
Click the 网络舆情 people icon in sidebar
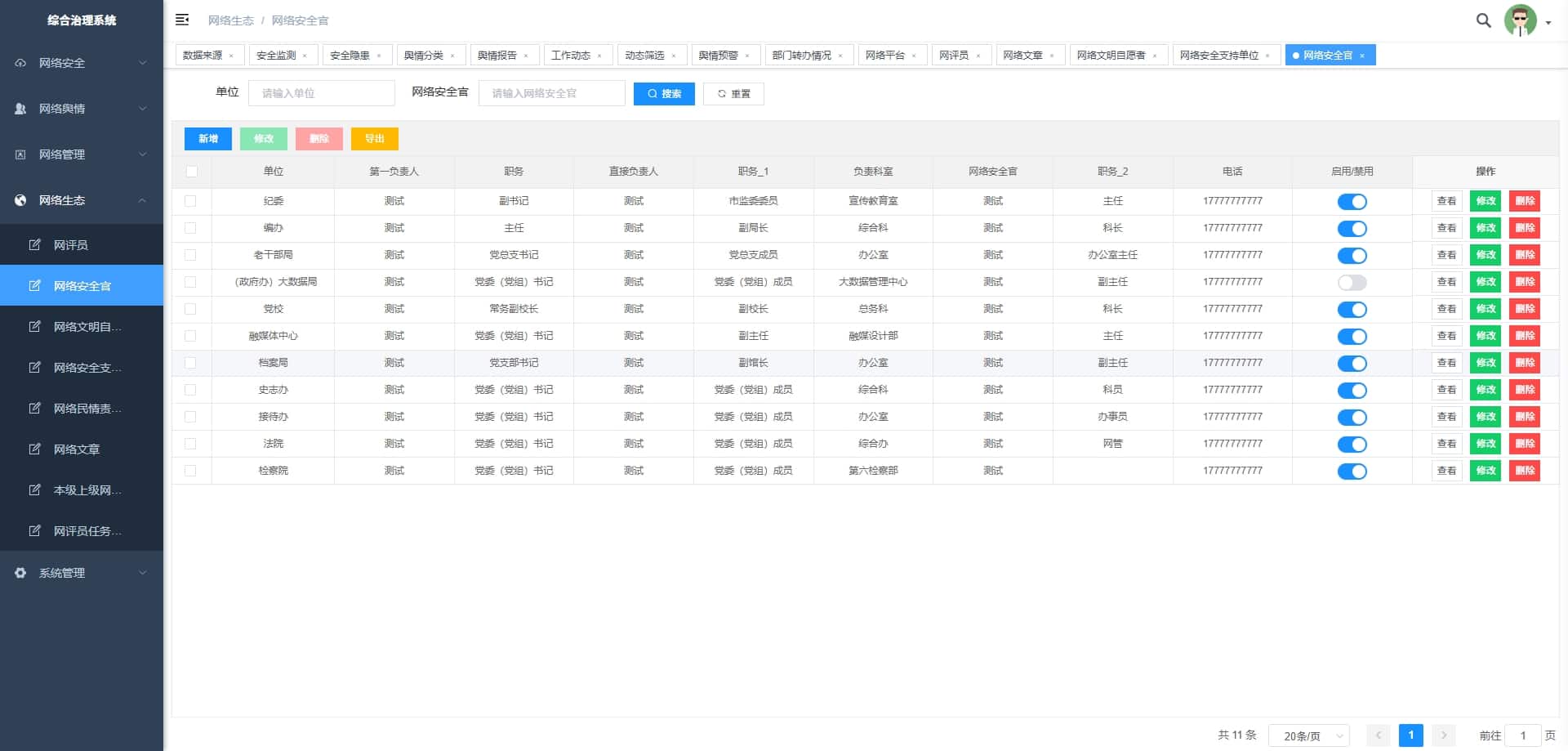[20, 109]
